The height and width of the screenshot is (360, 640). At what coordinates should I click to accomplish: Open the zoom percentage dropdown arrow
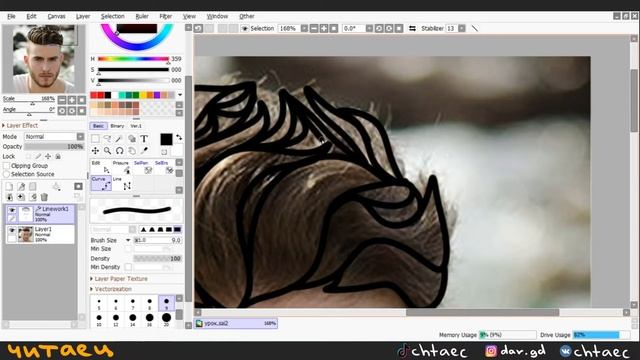click(304, 29)
